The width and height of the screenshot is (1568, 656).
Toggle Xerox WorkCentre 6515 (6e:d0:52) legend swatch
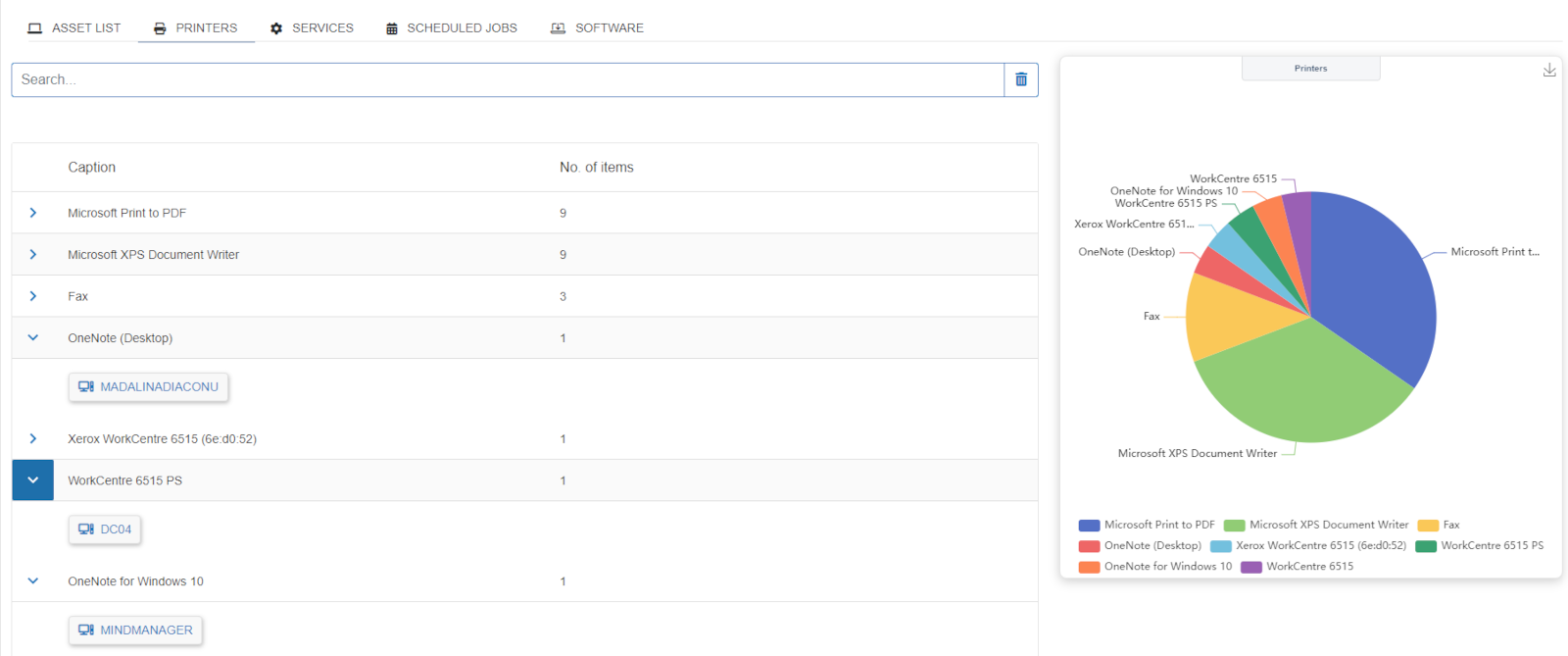coord(1220,546)
